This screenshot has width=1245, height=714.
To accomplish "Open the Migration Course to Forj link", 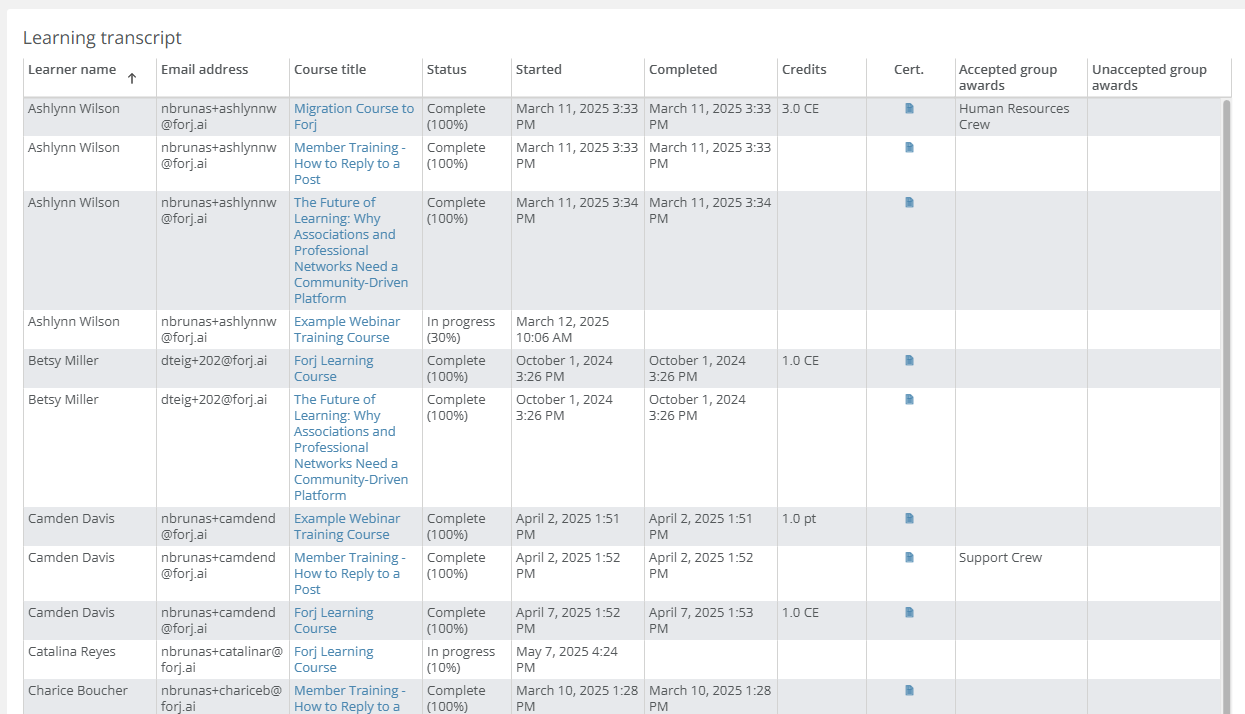I will pyautogui.click(x=354, y=116).
